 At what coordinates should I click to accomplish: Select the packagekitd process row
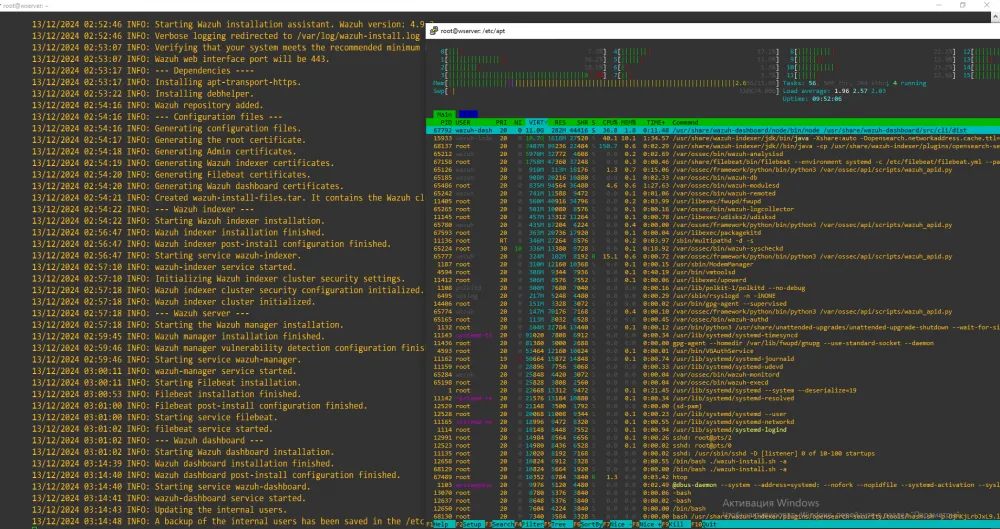coord(713,233)
